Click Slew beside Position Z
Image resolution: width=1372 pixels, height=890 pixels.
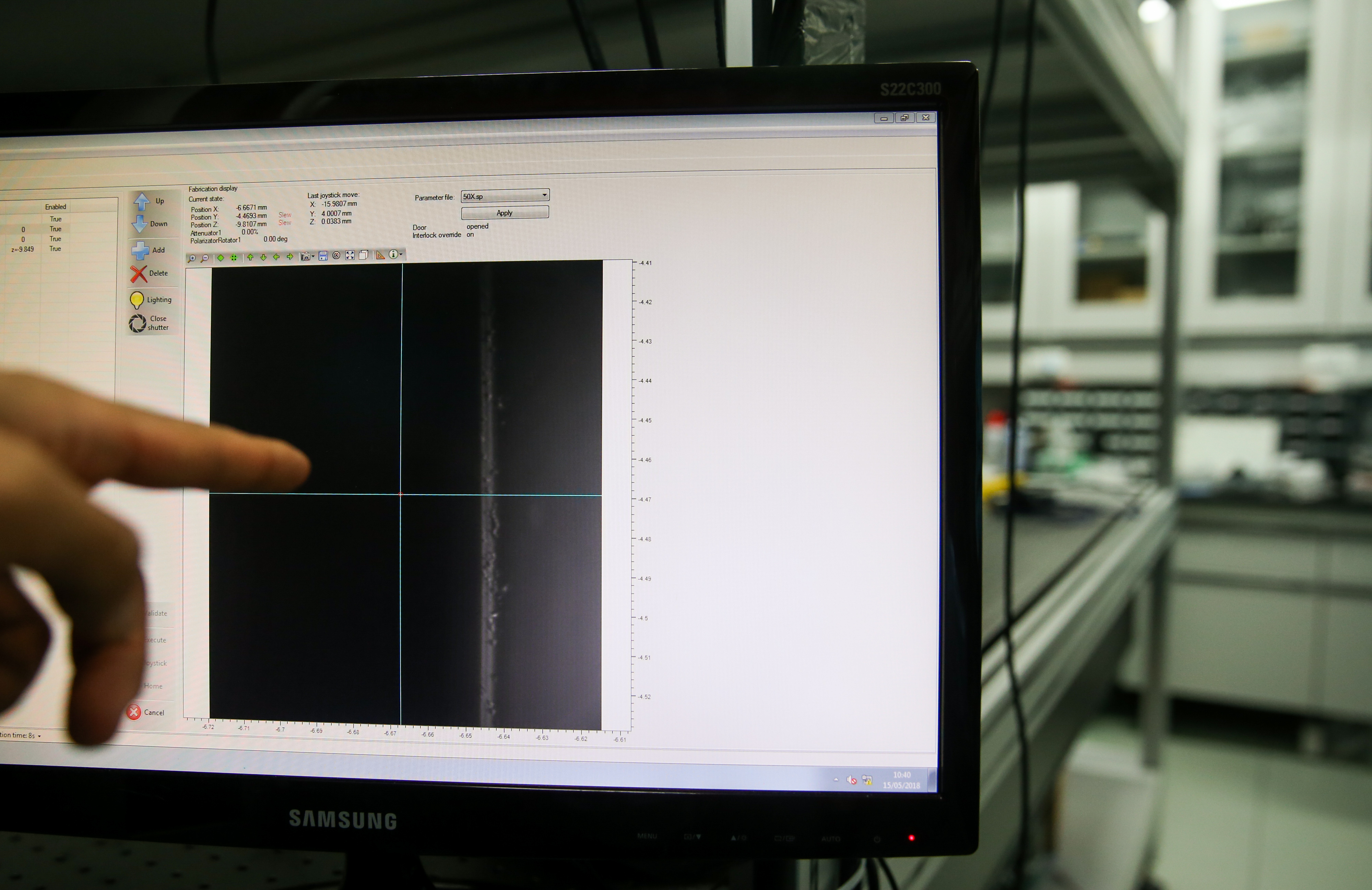point(285,222)
